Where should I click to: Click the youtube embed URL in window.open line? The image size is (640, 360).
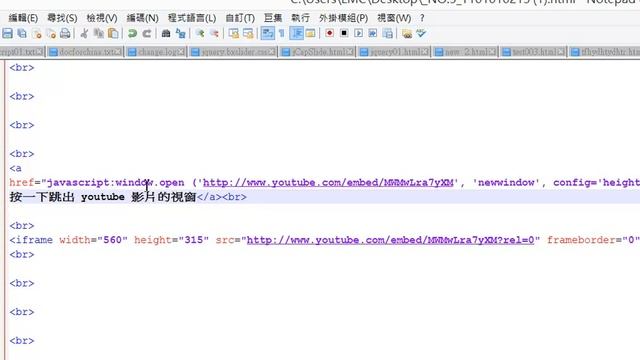click(328, 182)
